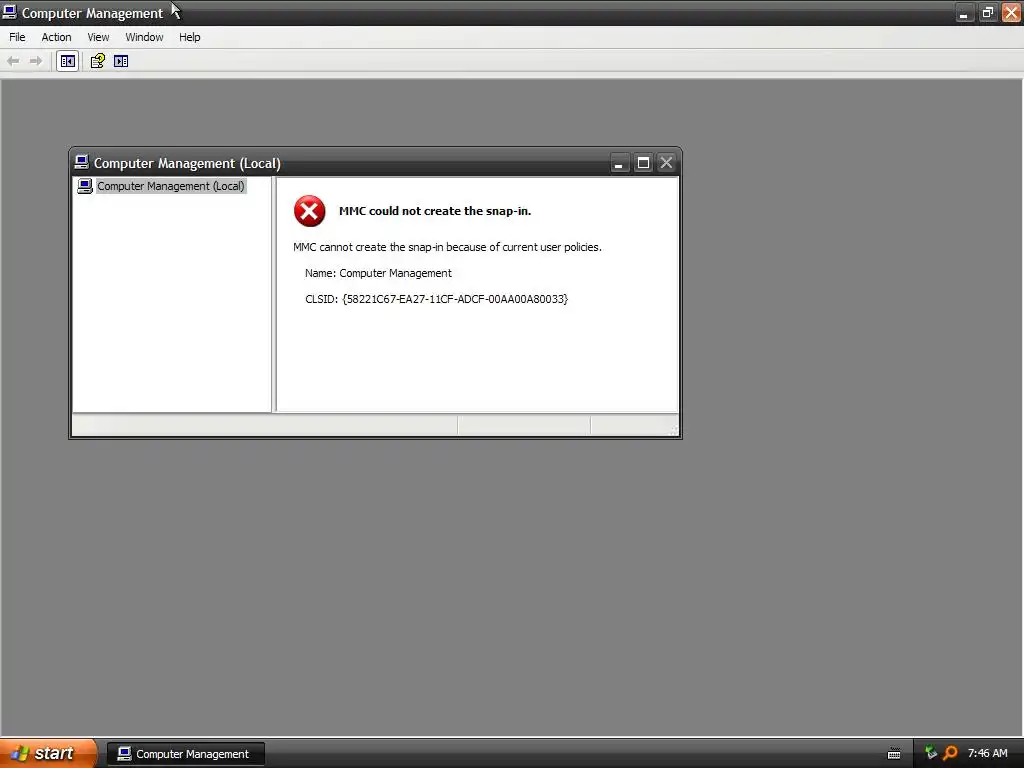Viewport: 1024px width, 768px height.
Task: Open the Window menu
Action: point(144,37)
